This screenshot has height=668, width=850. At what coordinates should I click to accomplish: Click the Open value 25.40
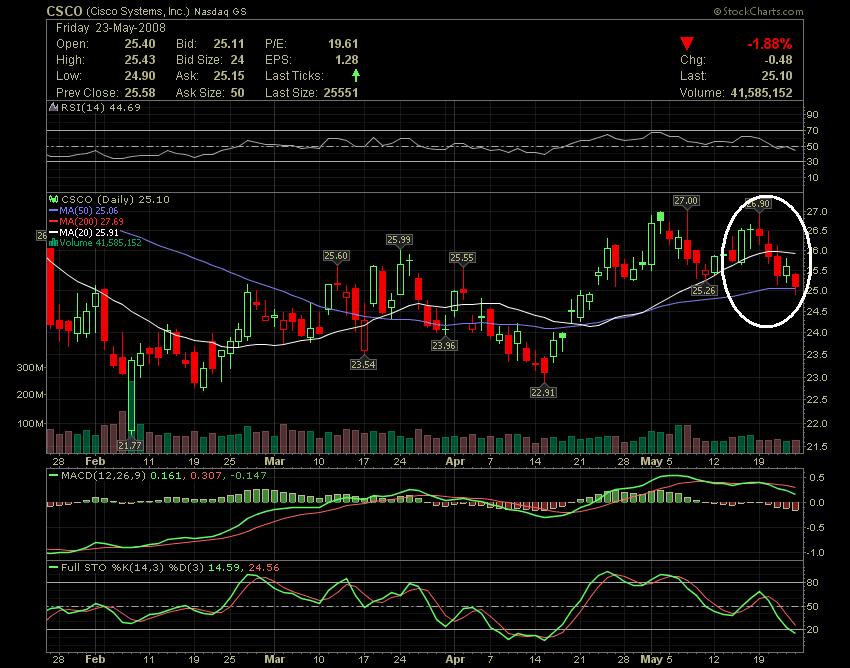pos(140,44)
